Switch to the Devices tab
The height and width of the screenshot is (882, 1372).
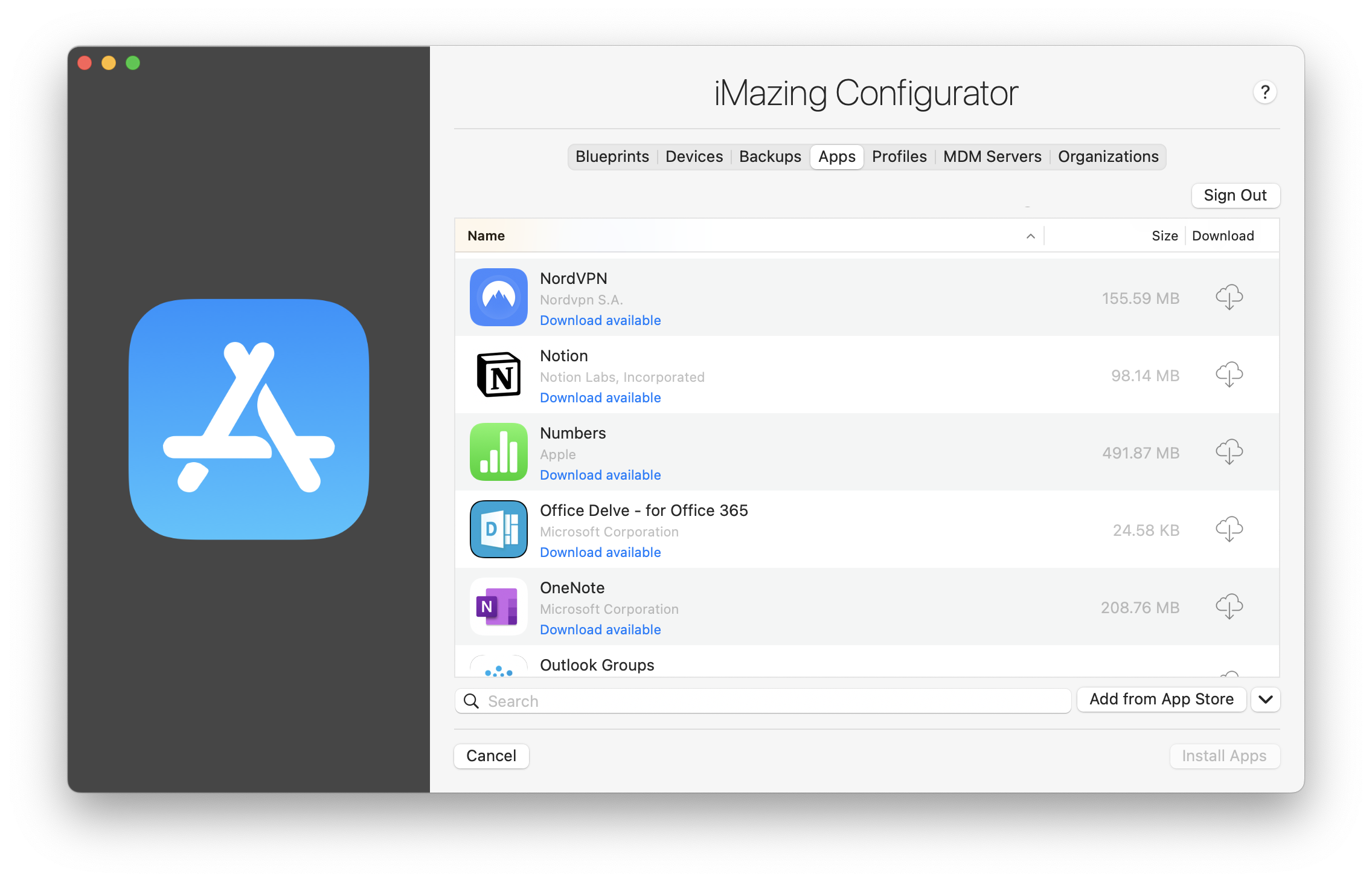click(694, 156)
